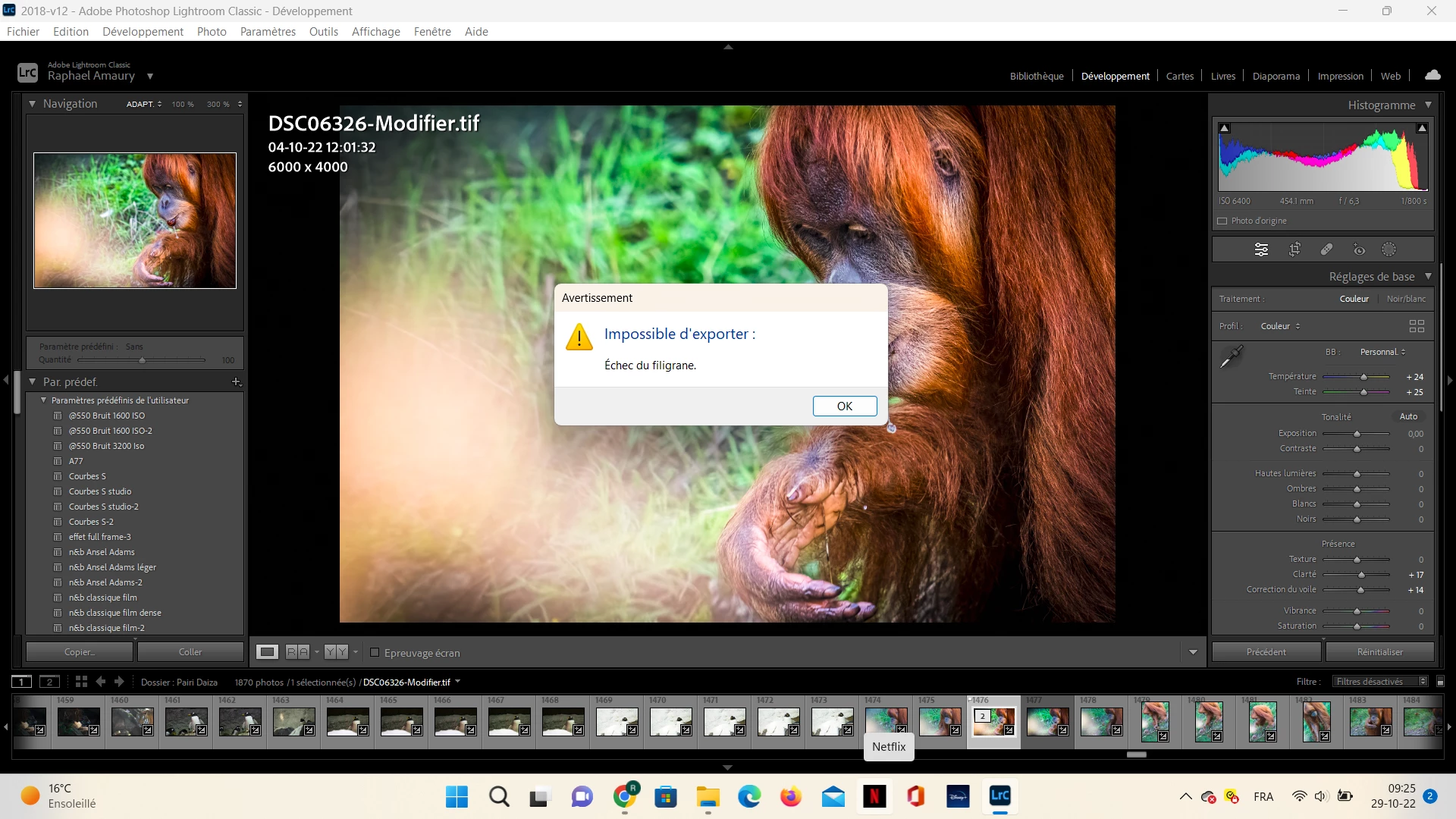This screenshot has width=1456, height=819.
Task: Click the Réinitialiser button
Action: click(x=1379, y=652)
